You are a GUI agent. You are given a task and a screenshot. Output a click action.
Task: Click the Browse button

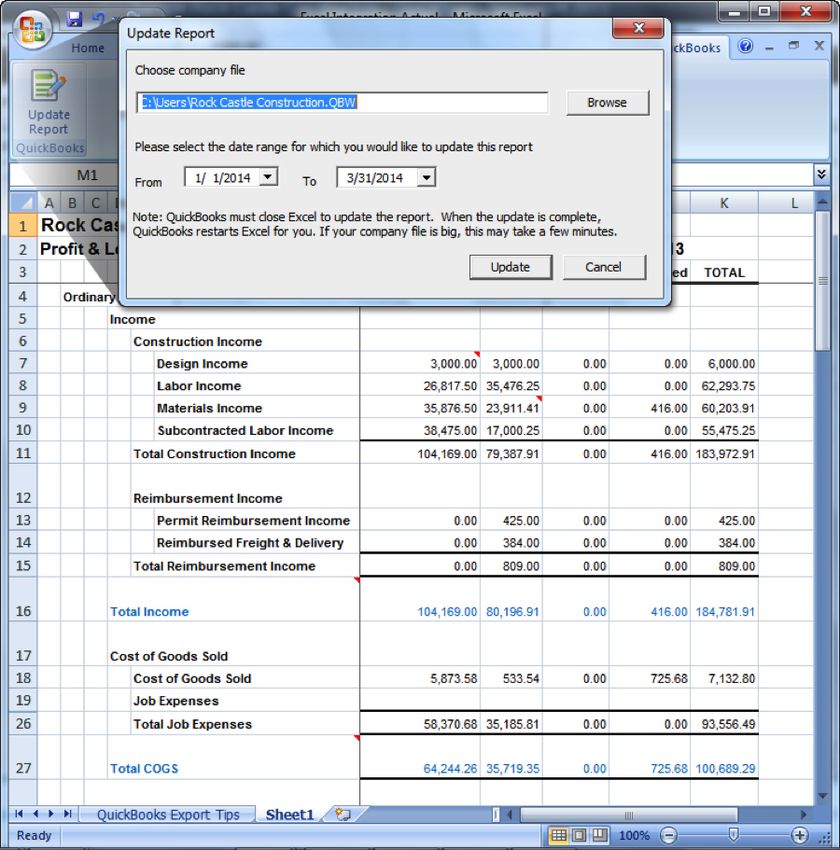click(x=607, y=102)
